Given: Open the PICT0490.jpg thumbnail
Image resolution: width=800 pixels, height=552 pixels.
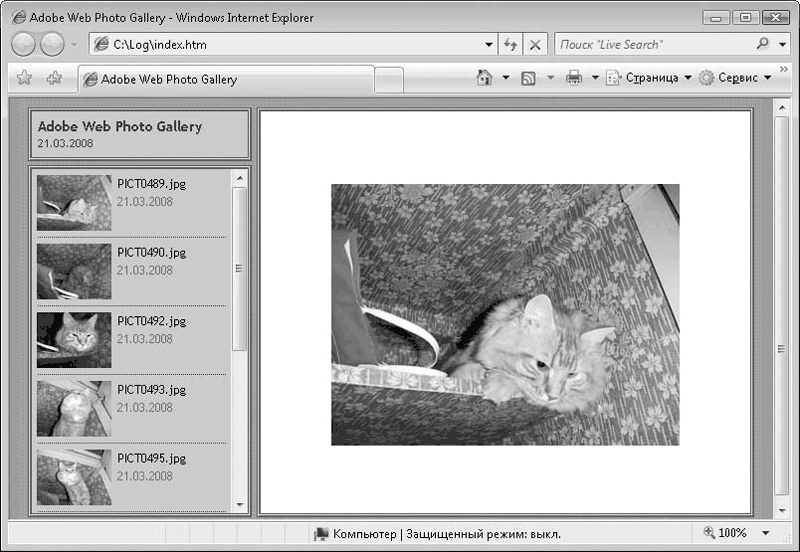Looking at the screenshot, I should pyautogui.click(x=74, y=271).
